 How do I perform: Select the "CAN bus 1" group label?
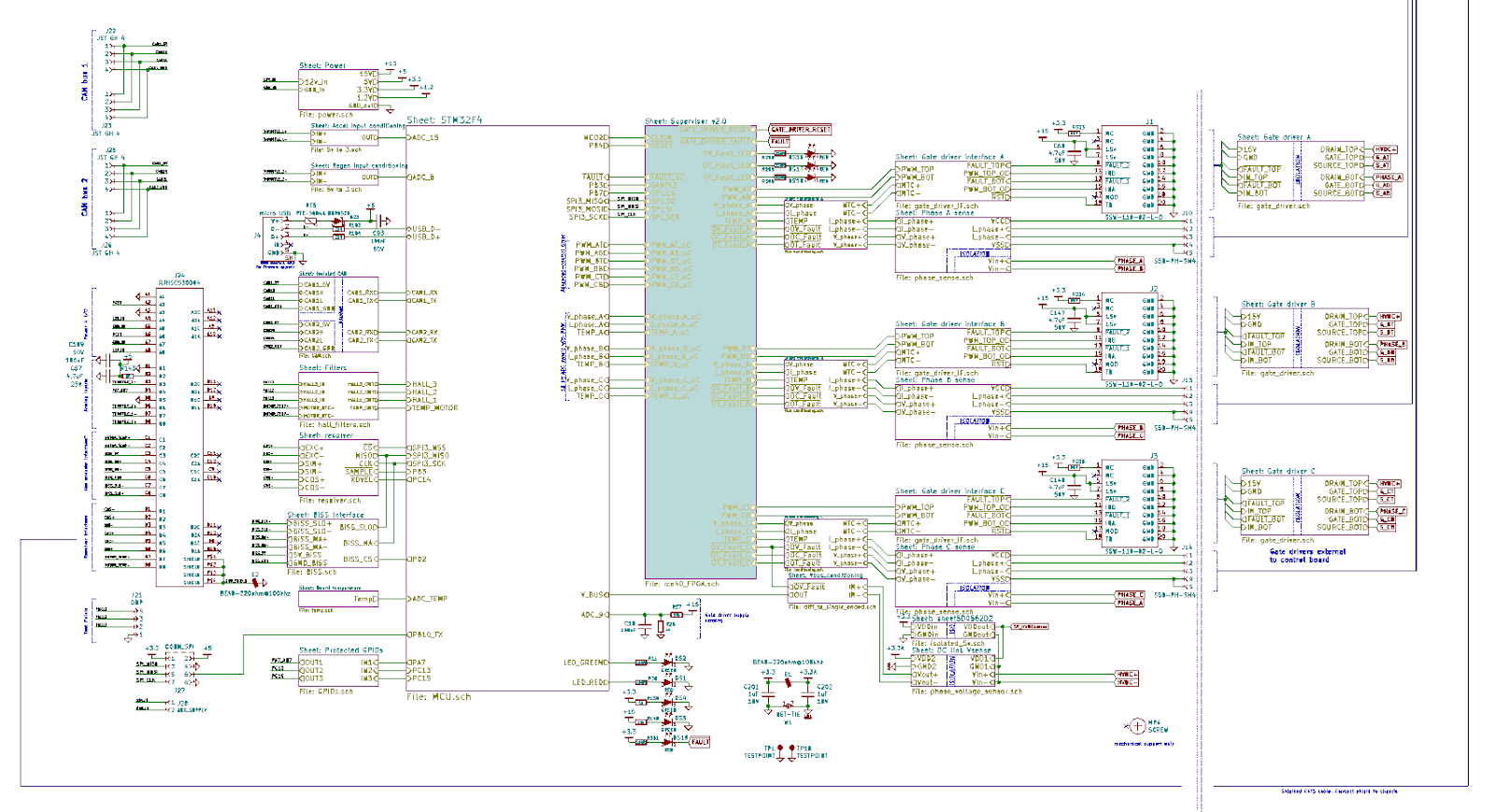point(85,82)
